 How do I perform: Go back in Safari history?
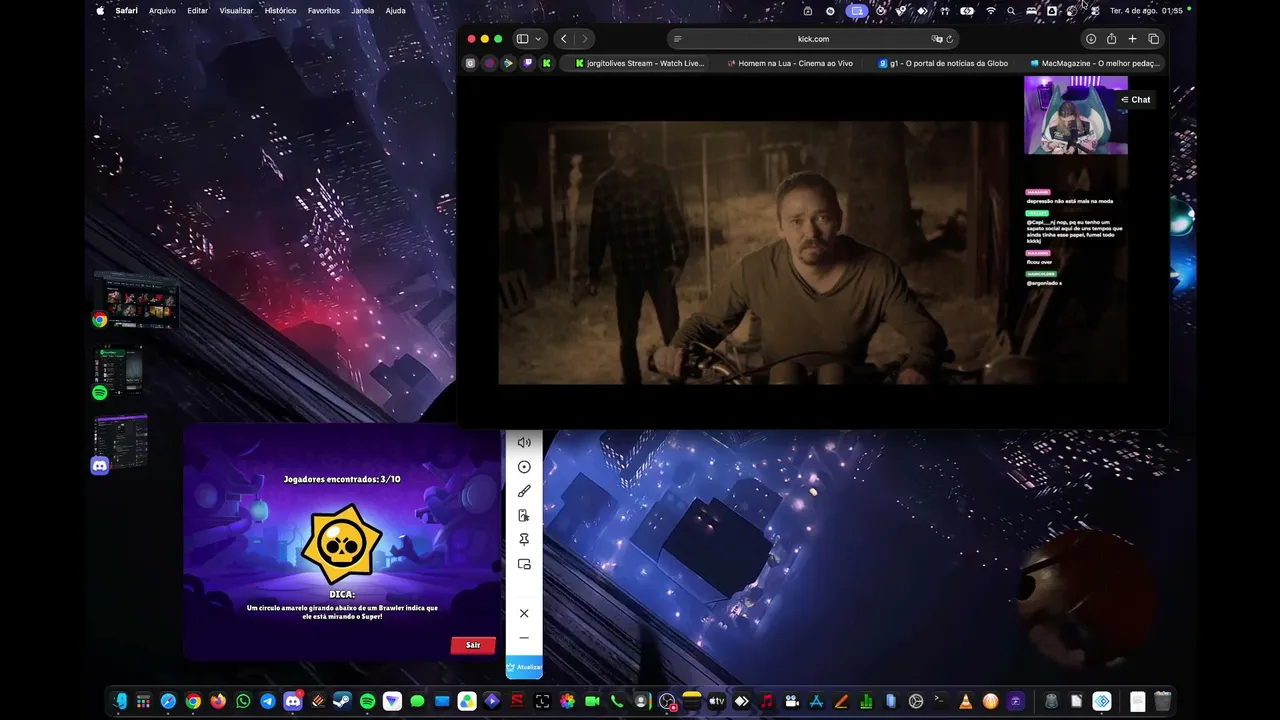(x=564, y=39)
